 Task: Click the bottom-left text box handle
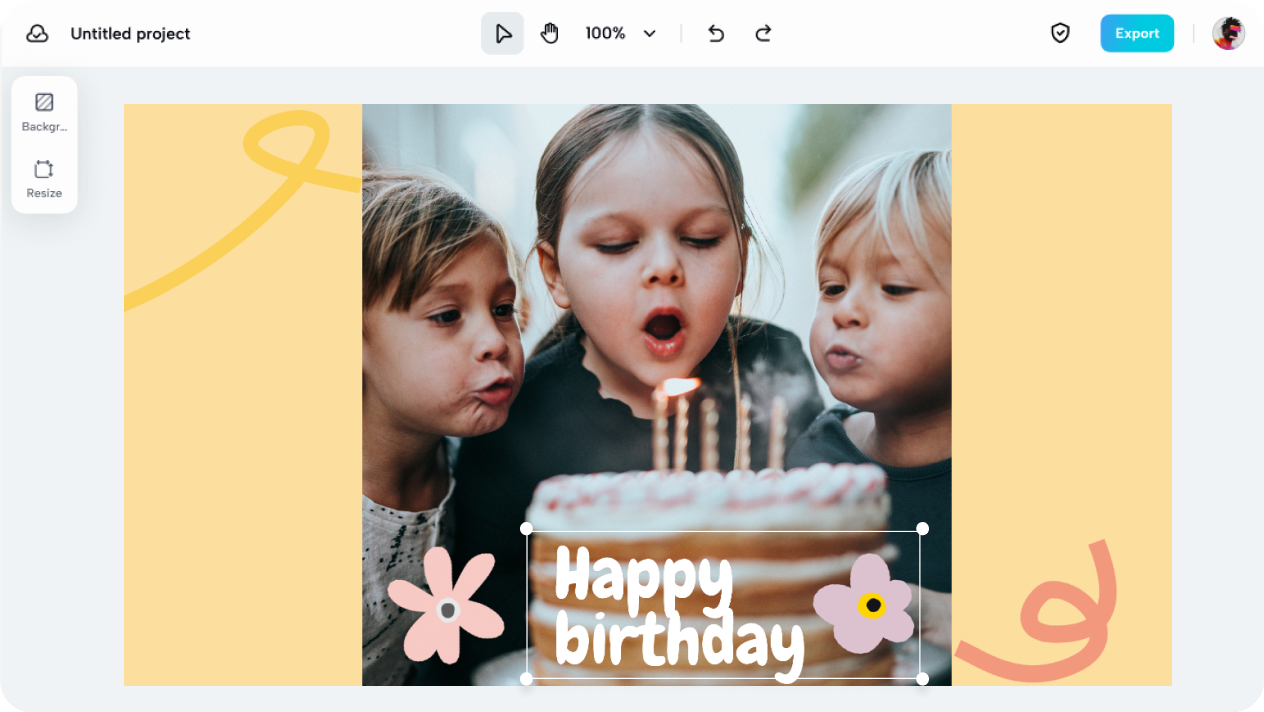(x=527, y=679)
